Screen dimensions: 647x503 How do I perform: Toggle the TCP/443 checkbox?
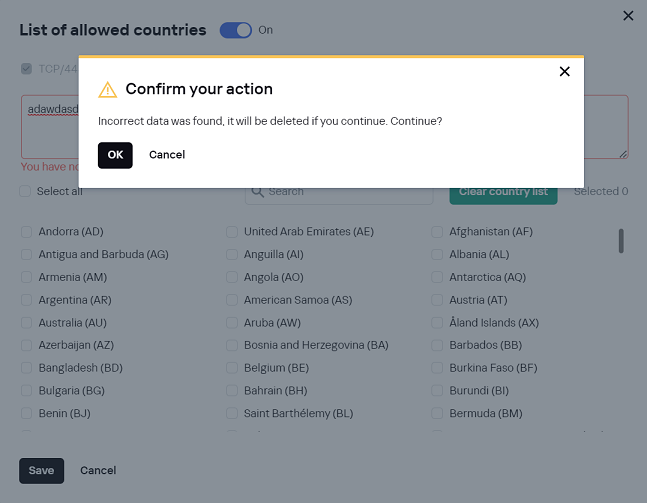coord(27,69)
